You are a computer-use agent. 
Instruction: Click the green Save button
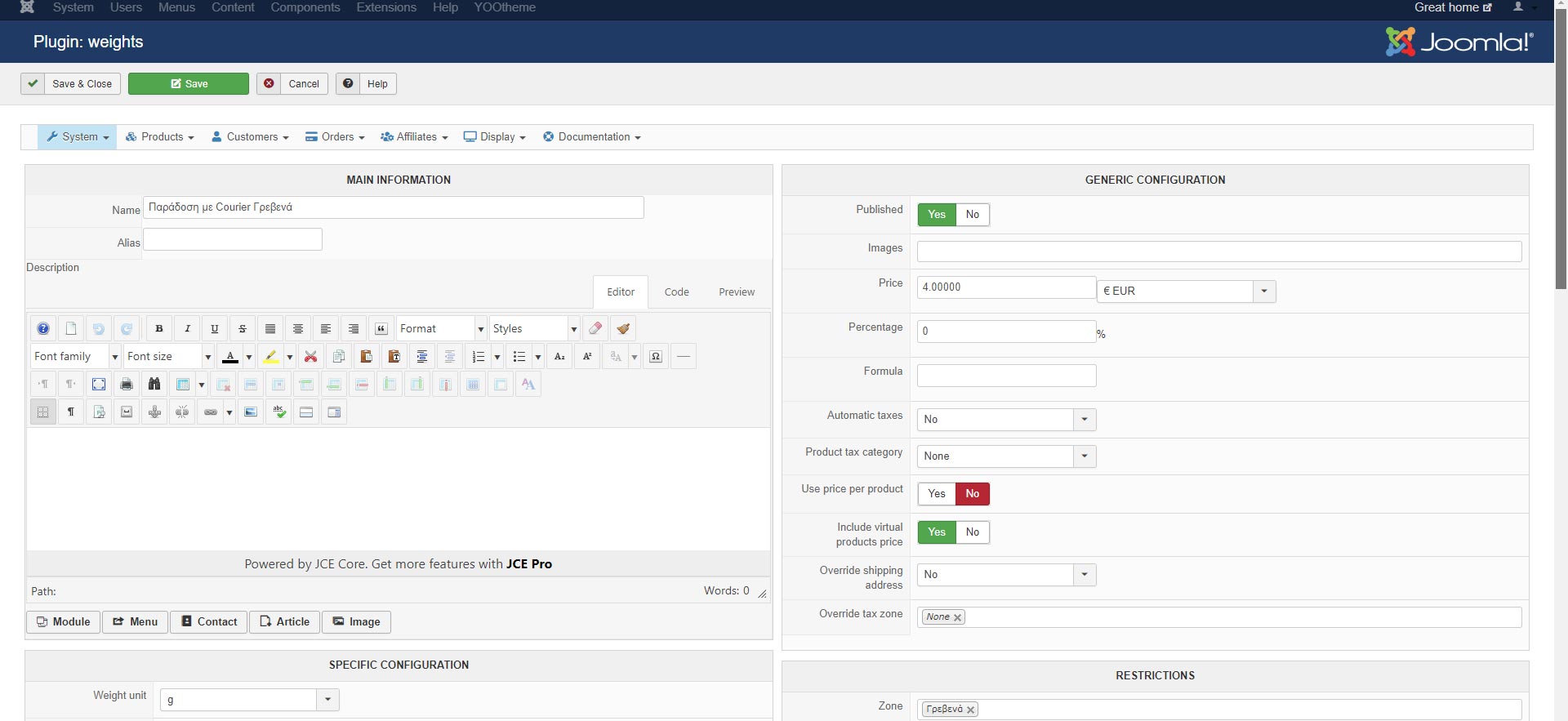click(x=189, y=84)
